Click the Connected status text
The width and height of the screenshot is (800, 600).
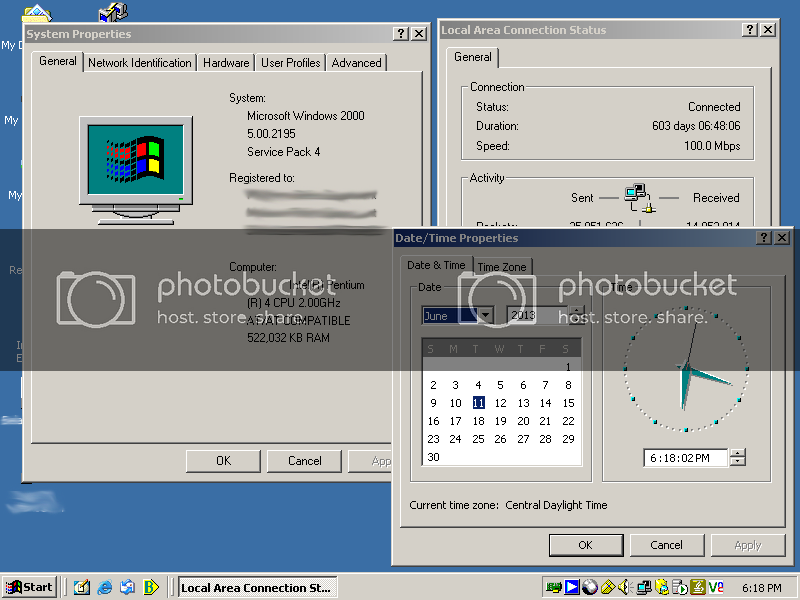pyautogui.click(x=714, y=107)
